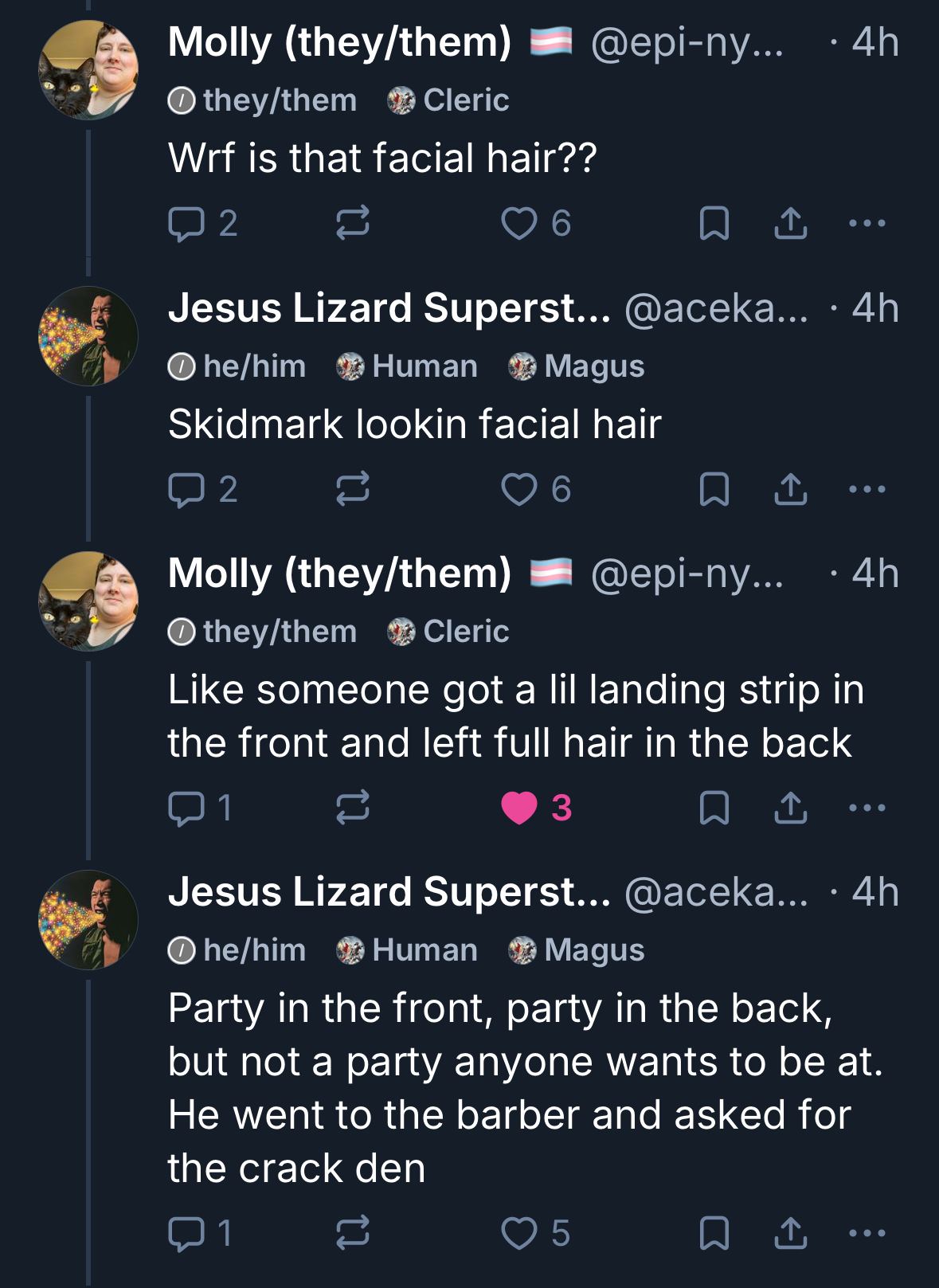Like the "Party in the front" post

[519, 1233]
